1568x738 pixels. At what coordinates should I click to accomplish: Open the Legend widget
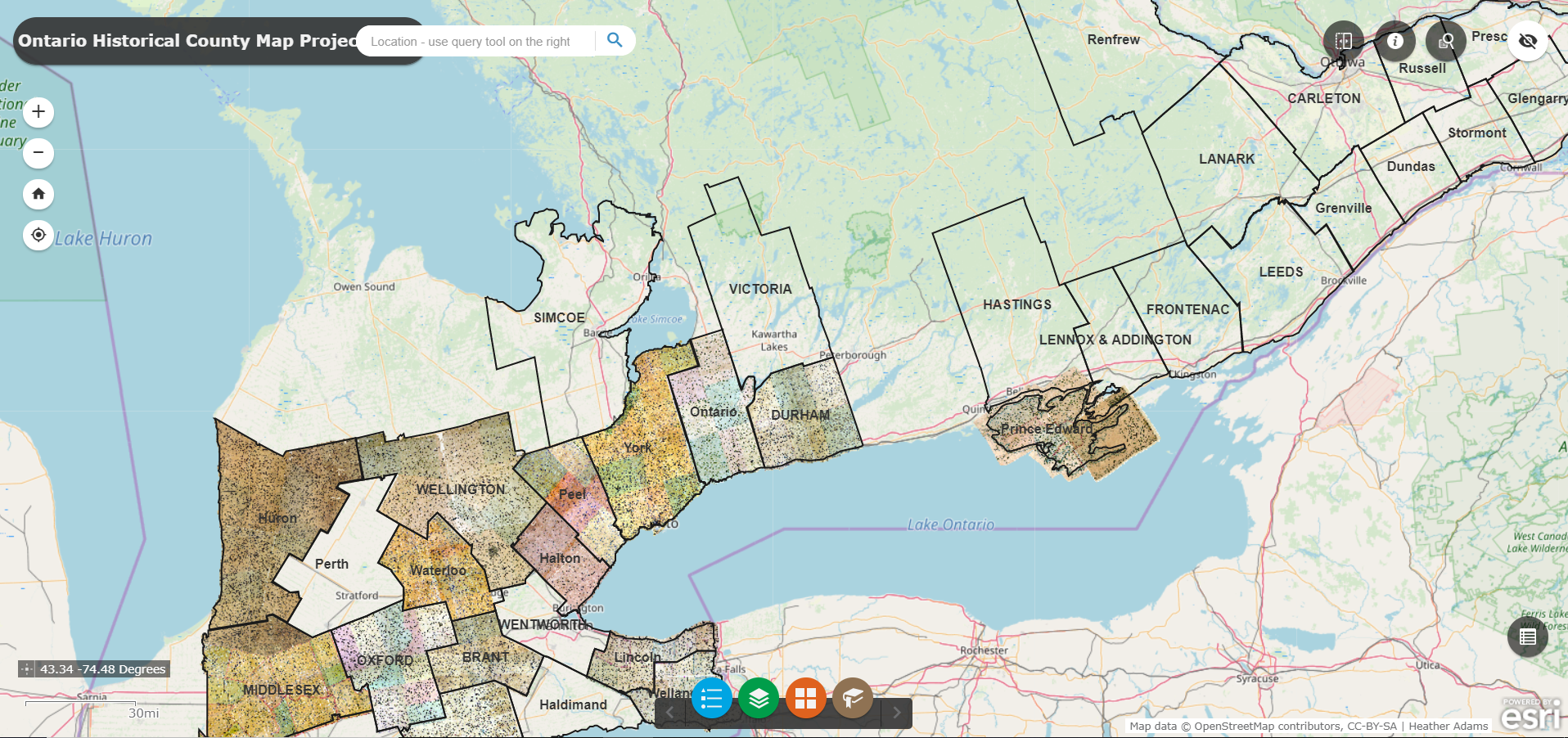click(710, 698)
